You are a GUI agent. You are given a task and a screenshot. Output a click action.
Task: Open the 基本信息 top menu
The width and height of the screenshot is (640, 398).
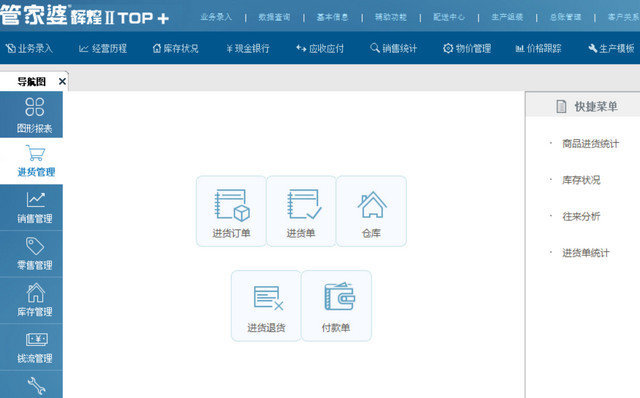point(333,17)
